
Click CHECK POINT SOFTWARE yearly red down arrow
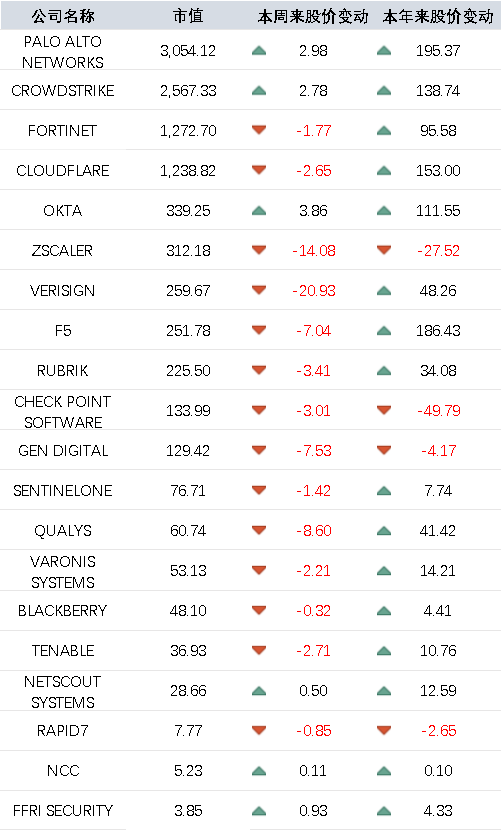(x=384, y=410)
